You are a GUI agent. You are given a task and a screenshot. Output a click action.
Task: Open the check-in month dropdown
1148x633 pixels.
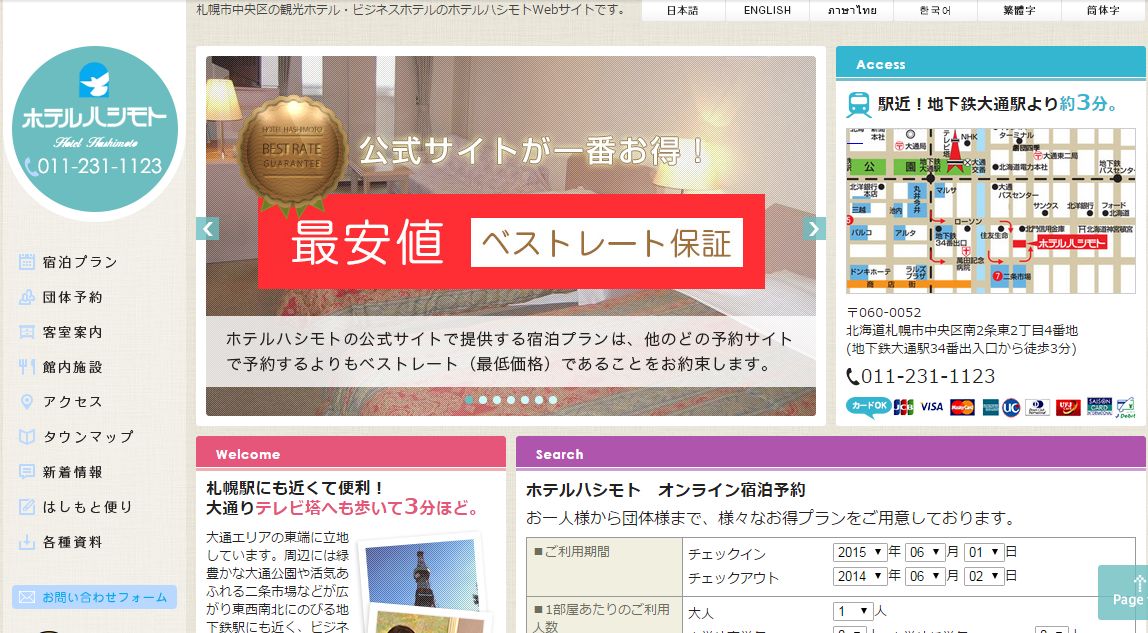point(924,553)
